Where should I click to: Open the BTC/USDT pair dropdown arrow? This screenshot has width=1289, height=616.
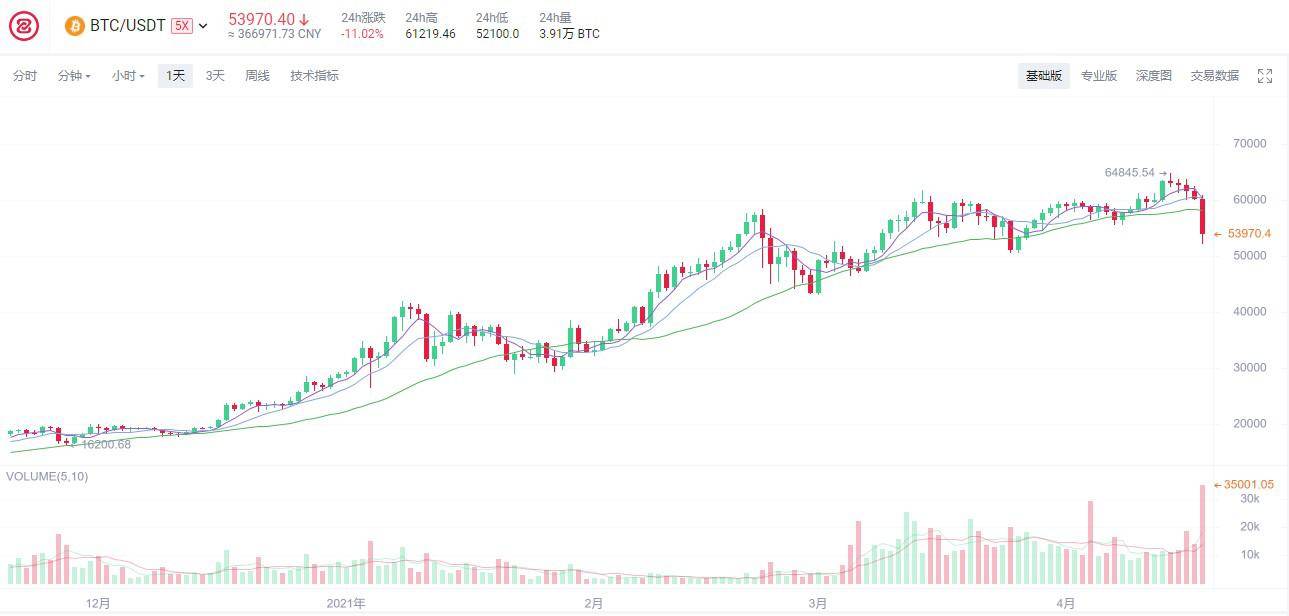203,26
